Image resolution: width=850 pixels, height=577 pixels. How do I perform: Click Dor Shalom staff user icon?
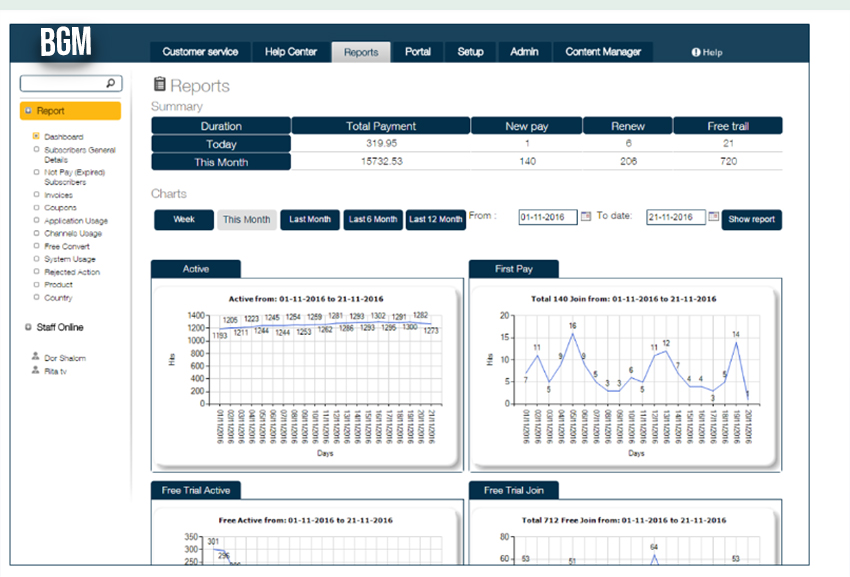click(x=36, y=357)
